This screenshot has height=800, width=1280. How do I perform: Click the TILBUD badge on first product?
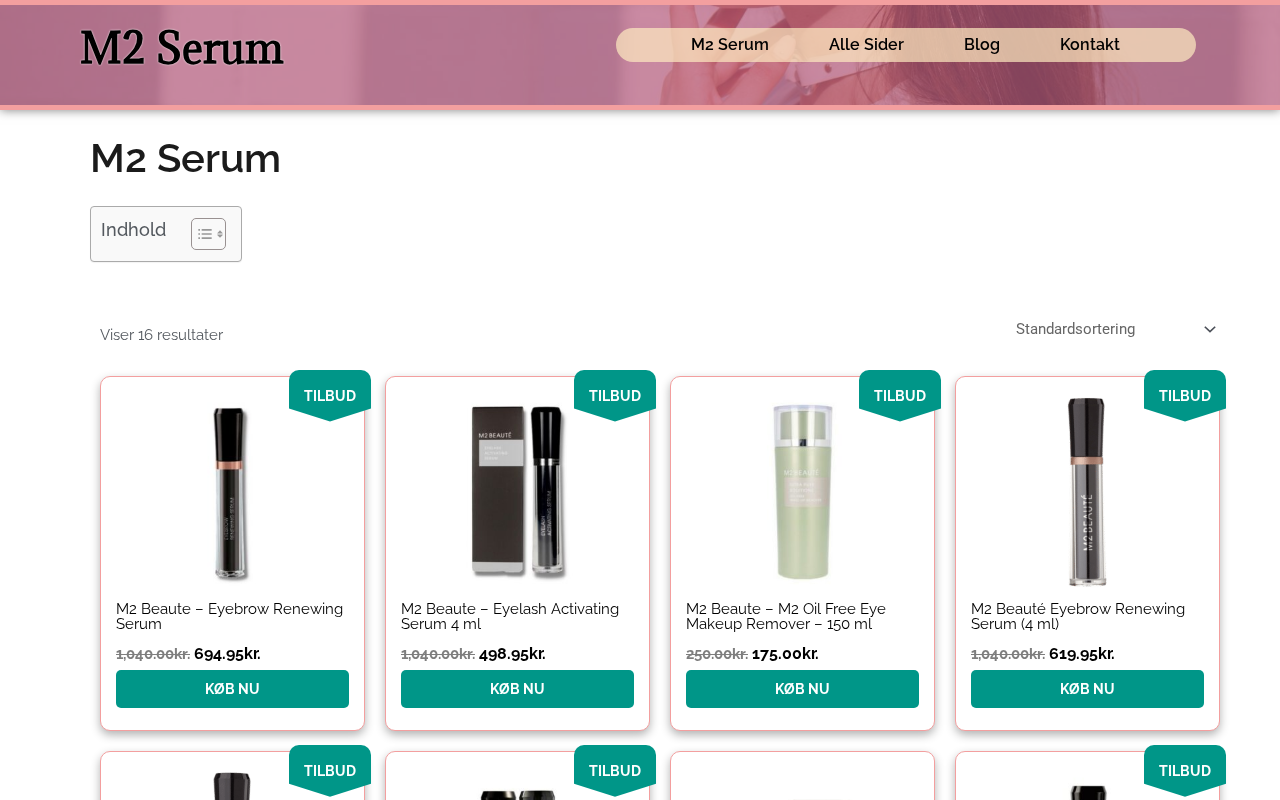pos(330,396)
